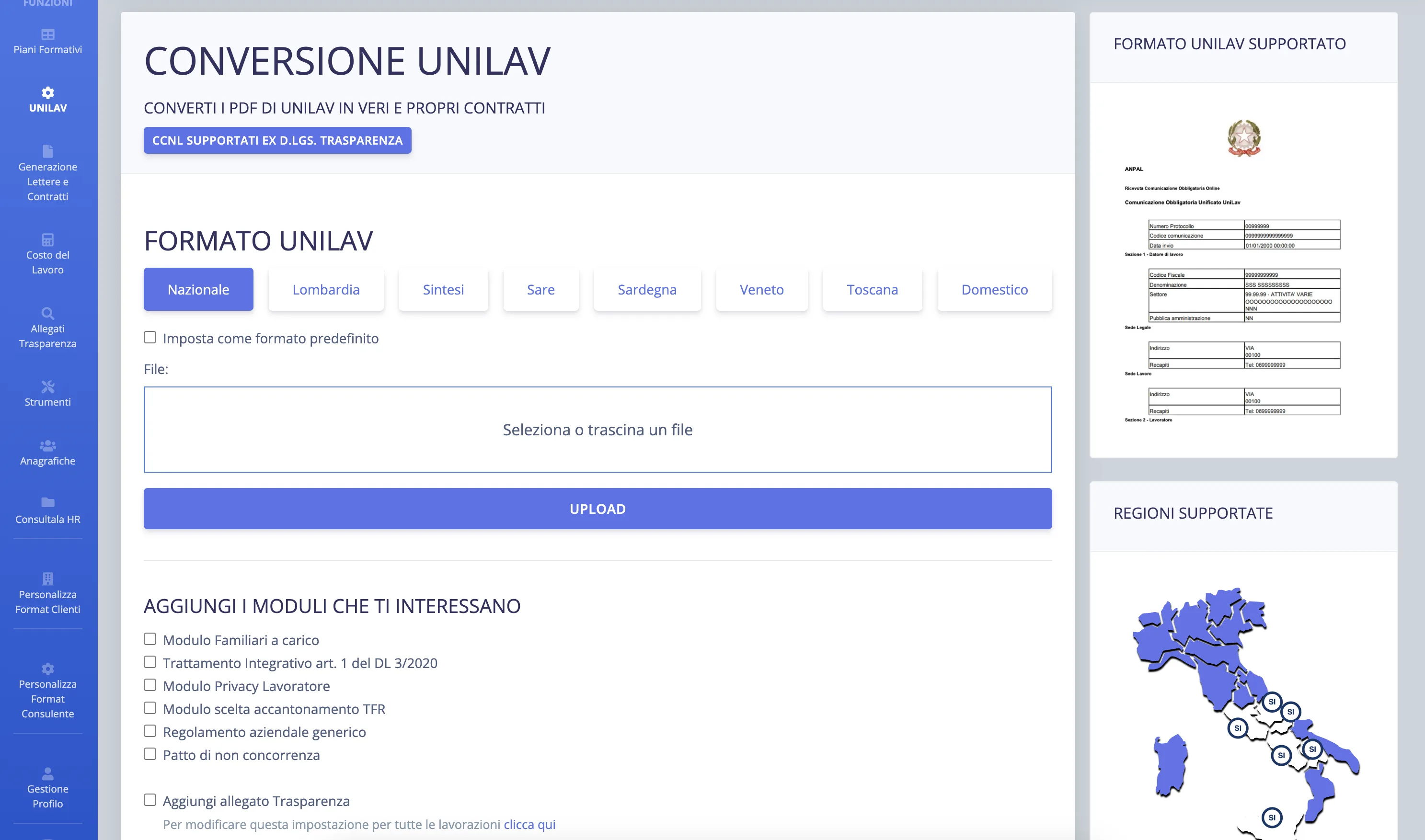Click the file drop area

click(598, 429)
